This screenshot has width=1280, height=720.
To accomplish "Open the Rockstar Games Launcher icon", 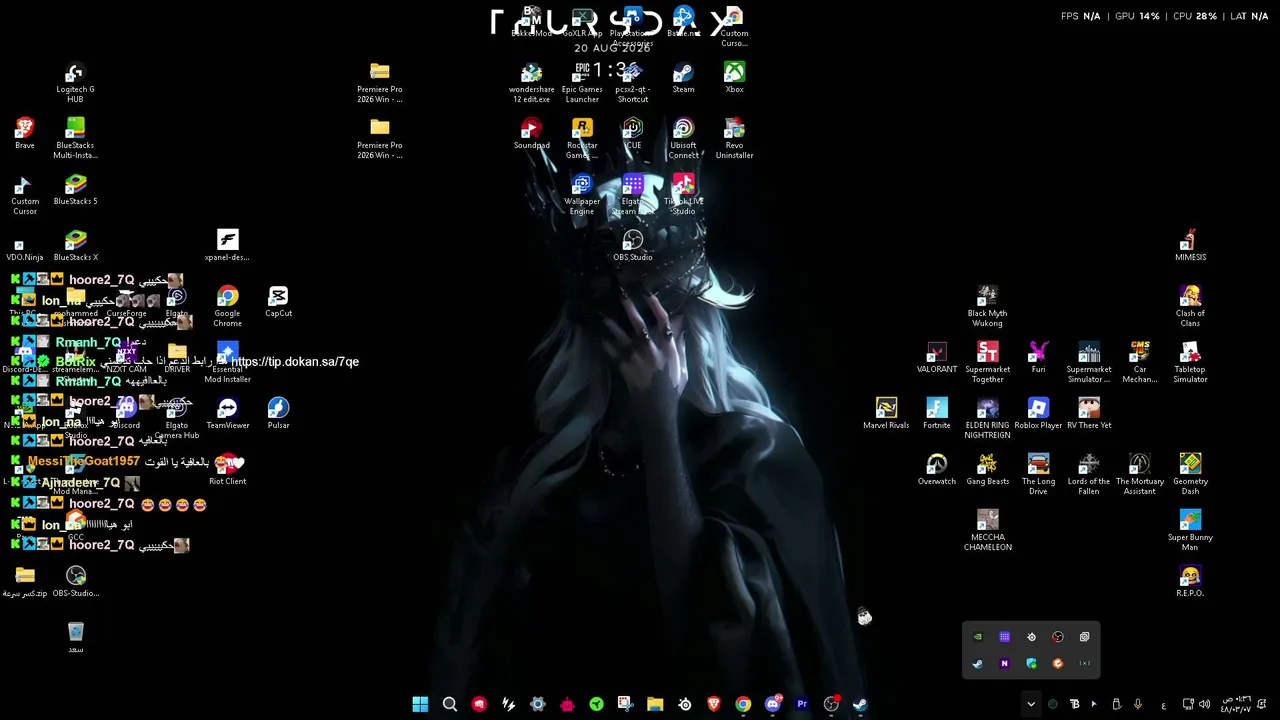I will [582, 138].
